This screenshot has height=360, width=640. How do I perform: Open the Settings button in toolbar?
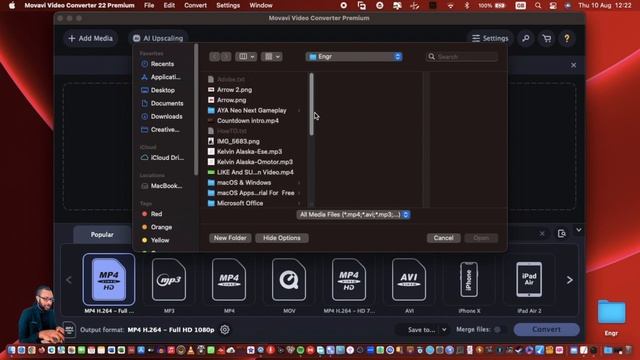point(490,38)
